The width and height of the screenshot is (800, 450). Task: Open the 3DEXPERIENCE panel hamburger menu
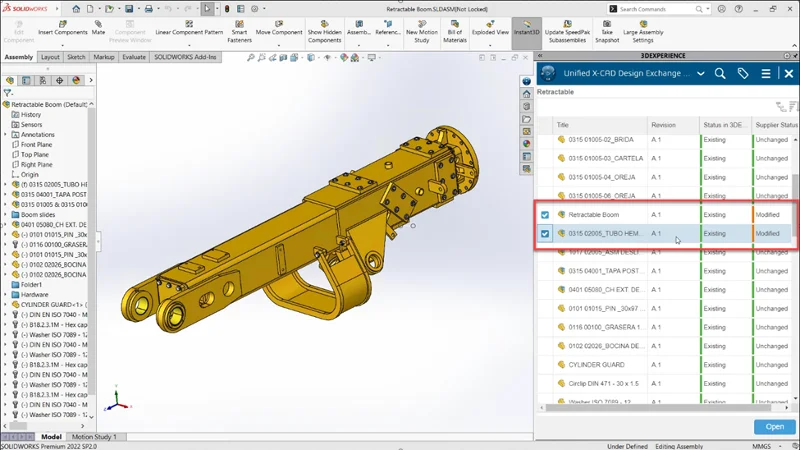tap(766, 73)
